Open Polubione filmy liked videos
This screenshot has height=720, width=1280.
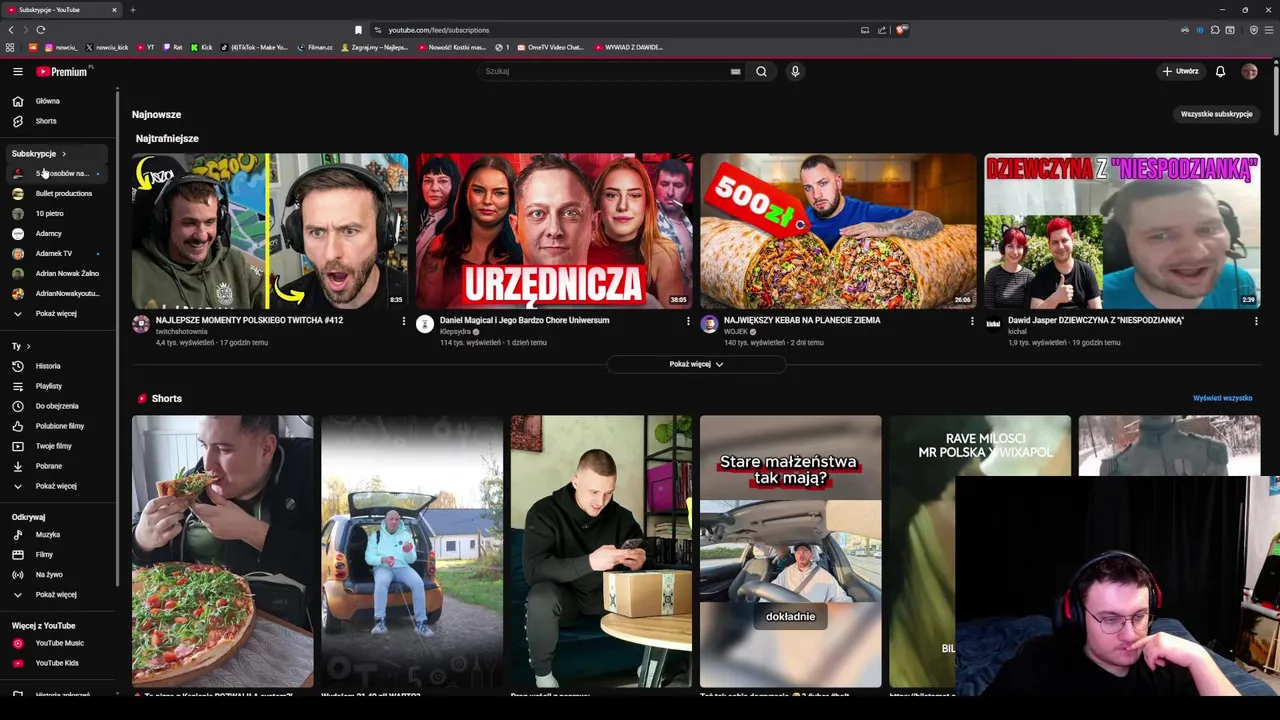58,426
